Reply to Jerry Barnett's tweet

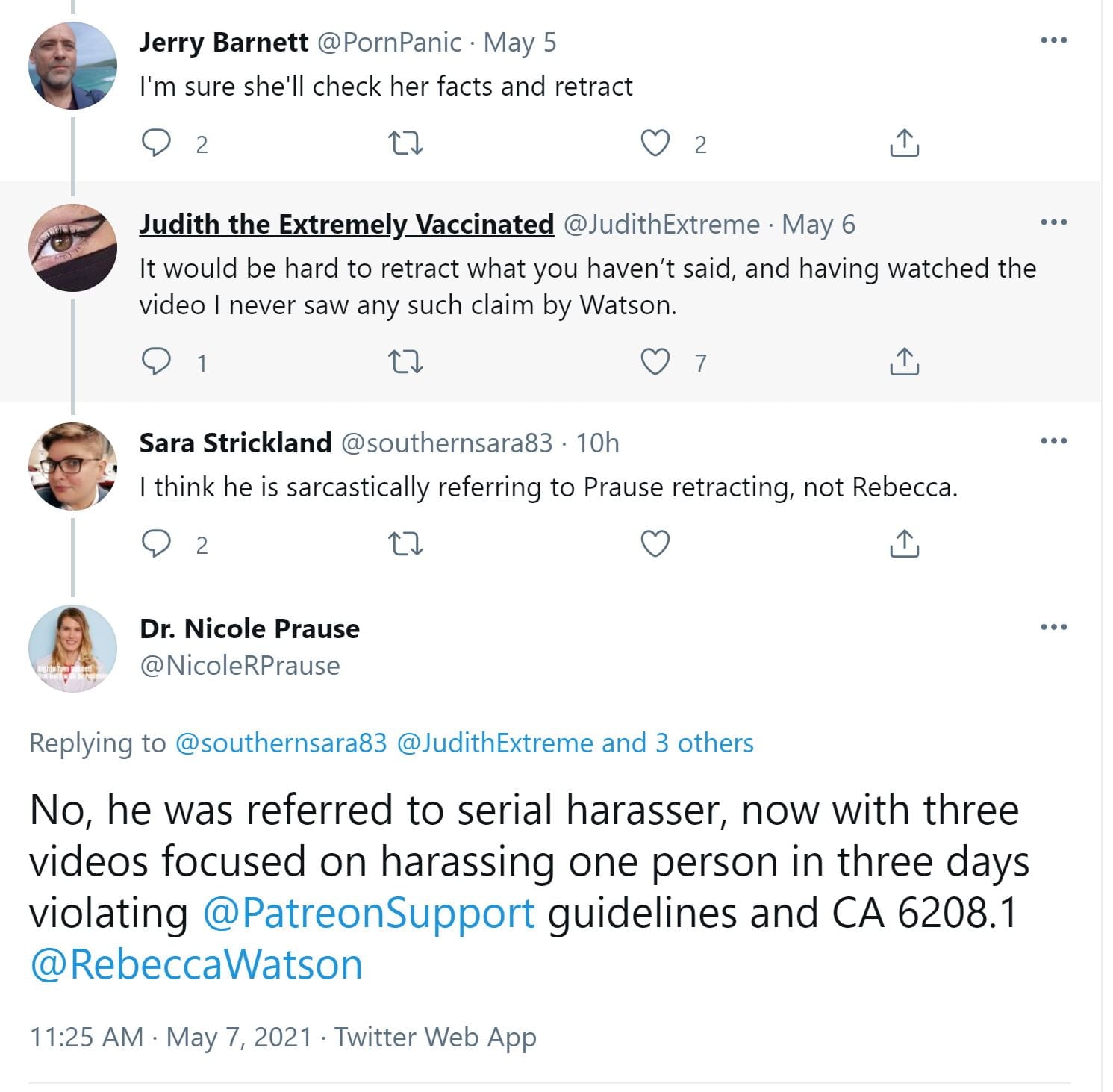click(156, 143)
